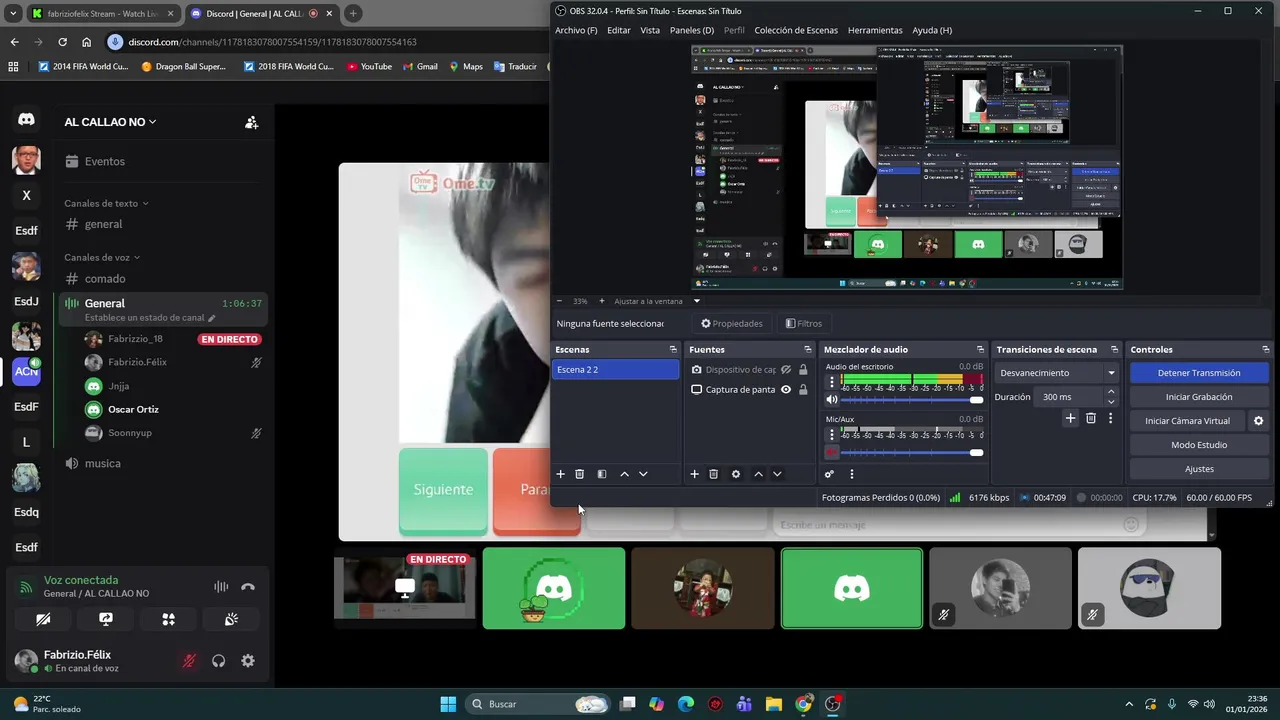This screenshot has height=720, width=1280.
Task: Move source down in Fuentes panel
Action: click(x=777, y=474)
